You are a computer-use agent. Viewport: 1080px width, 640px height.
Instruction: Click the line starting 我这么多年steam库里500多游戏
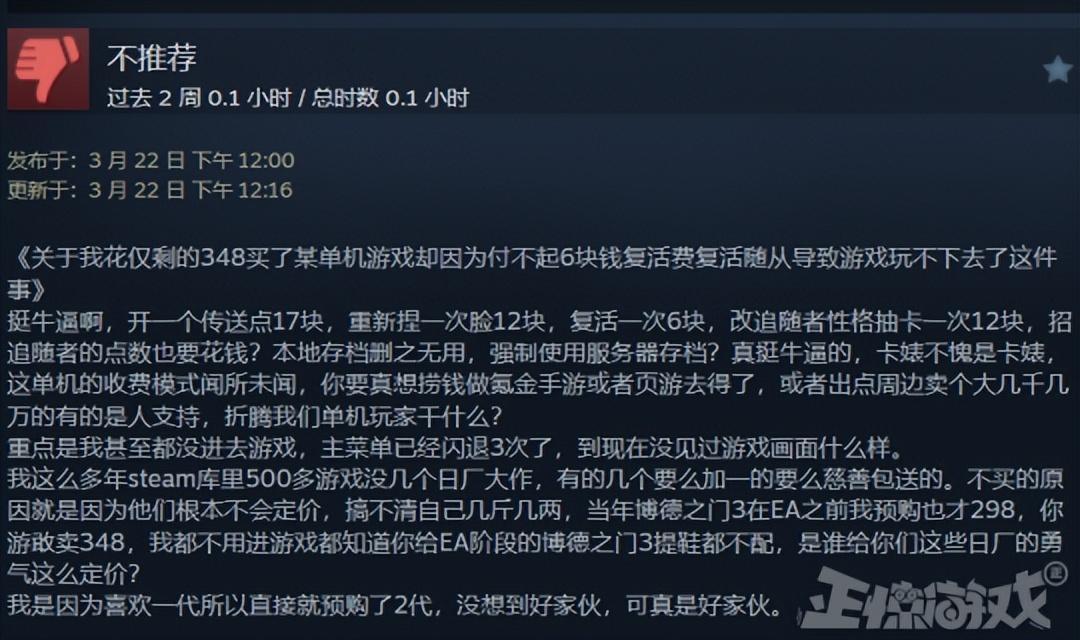535,479
